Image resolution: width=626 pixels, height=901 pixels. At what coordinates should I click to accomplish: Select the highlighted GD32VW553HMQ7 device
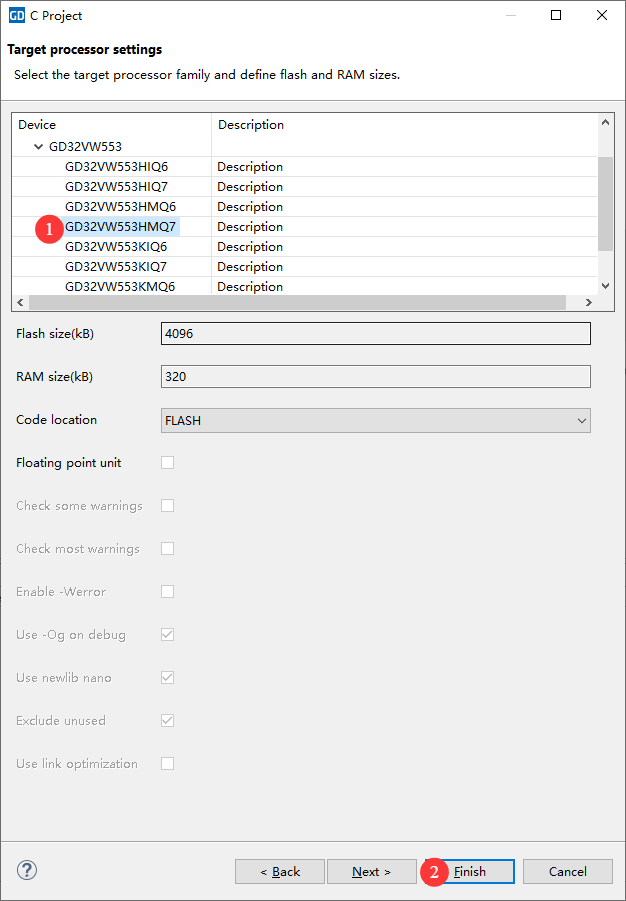pyautogui.click(x=120, y=227)
